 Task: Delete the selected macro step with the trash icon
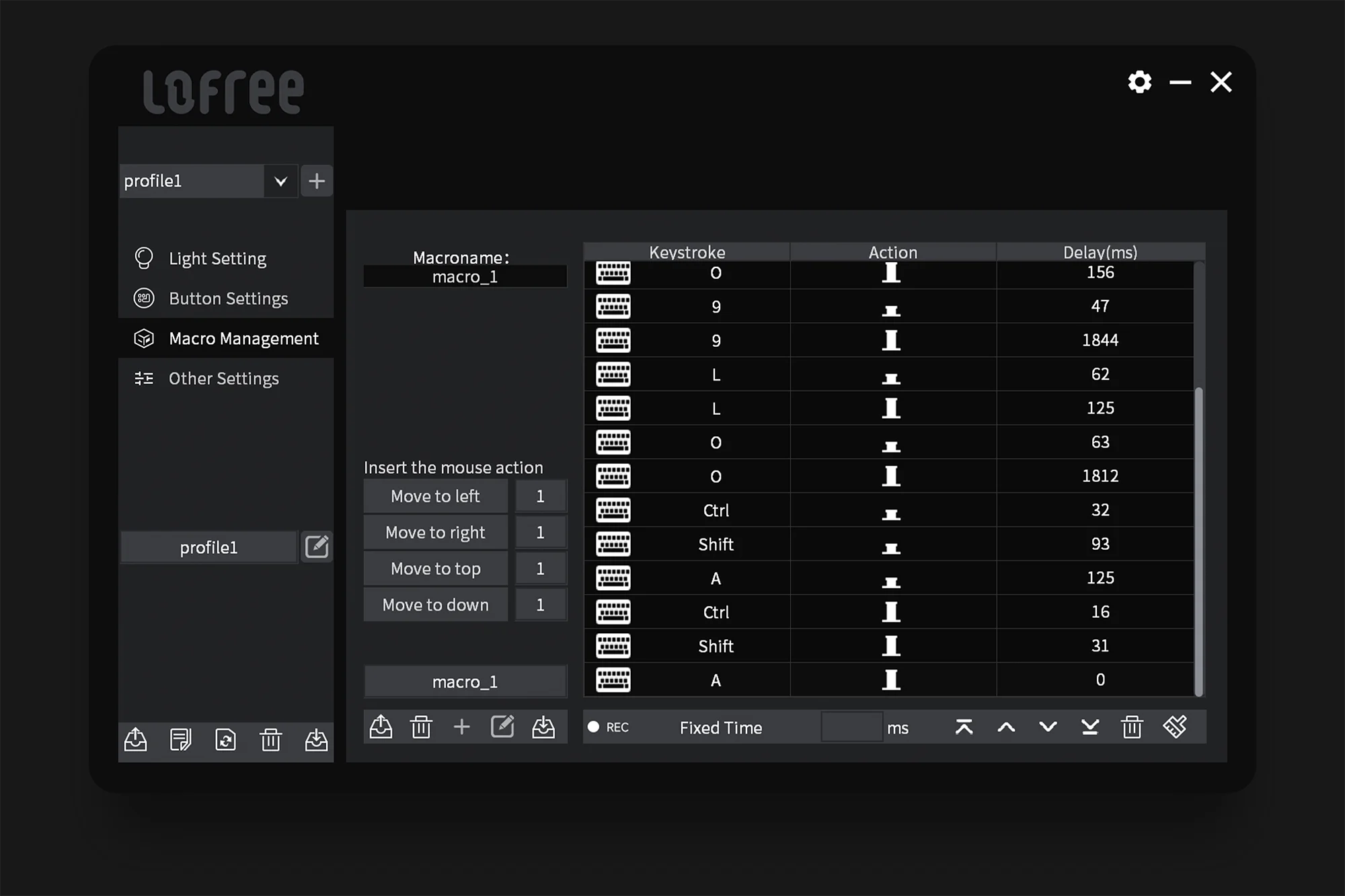click(1132, 727)
